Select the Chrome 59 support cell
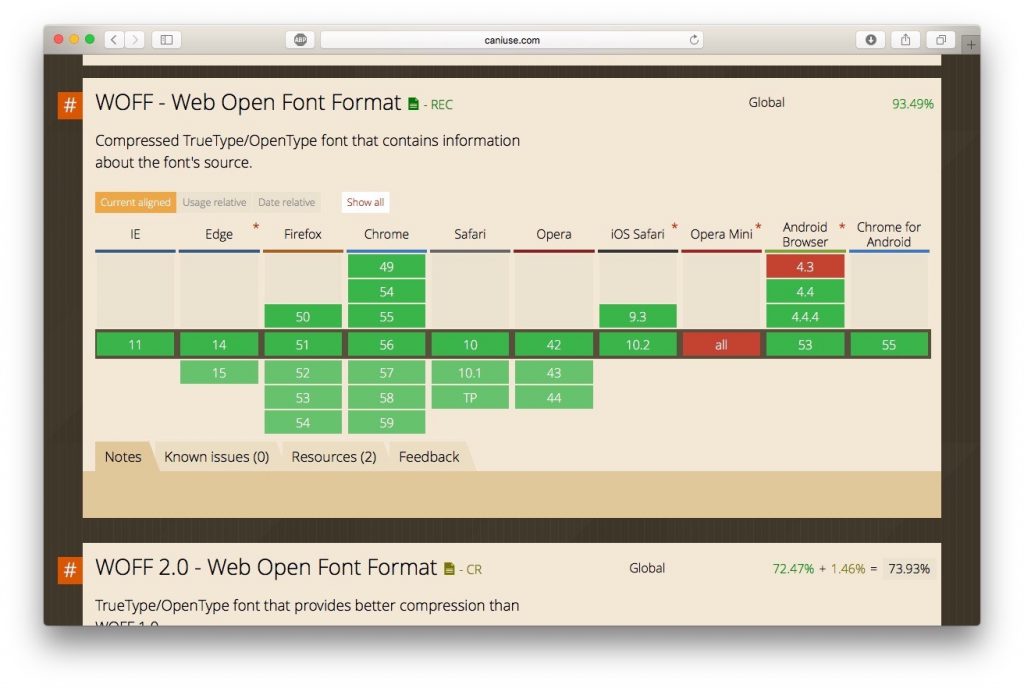This screenshot has height=688, width=1024. 387,422
